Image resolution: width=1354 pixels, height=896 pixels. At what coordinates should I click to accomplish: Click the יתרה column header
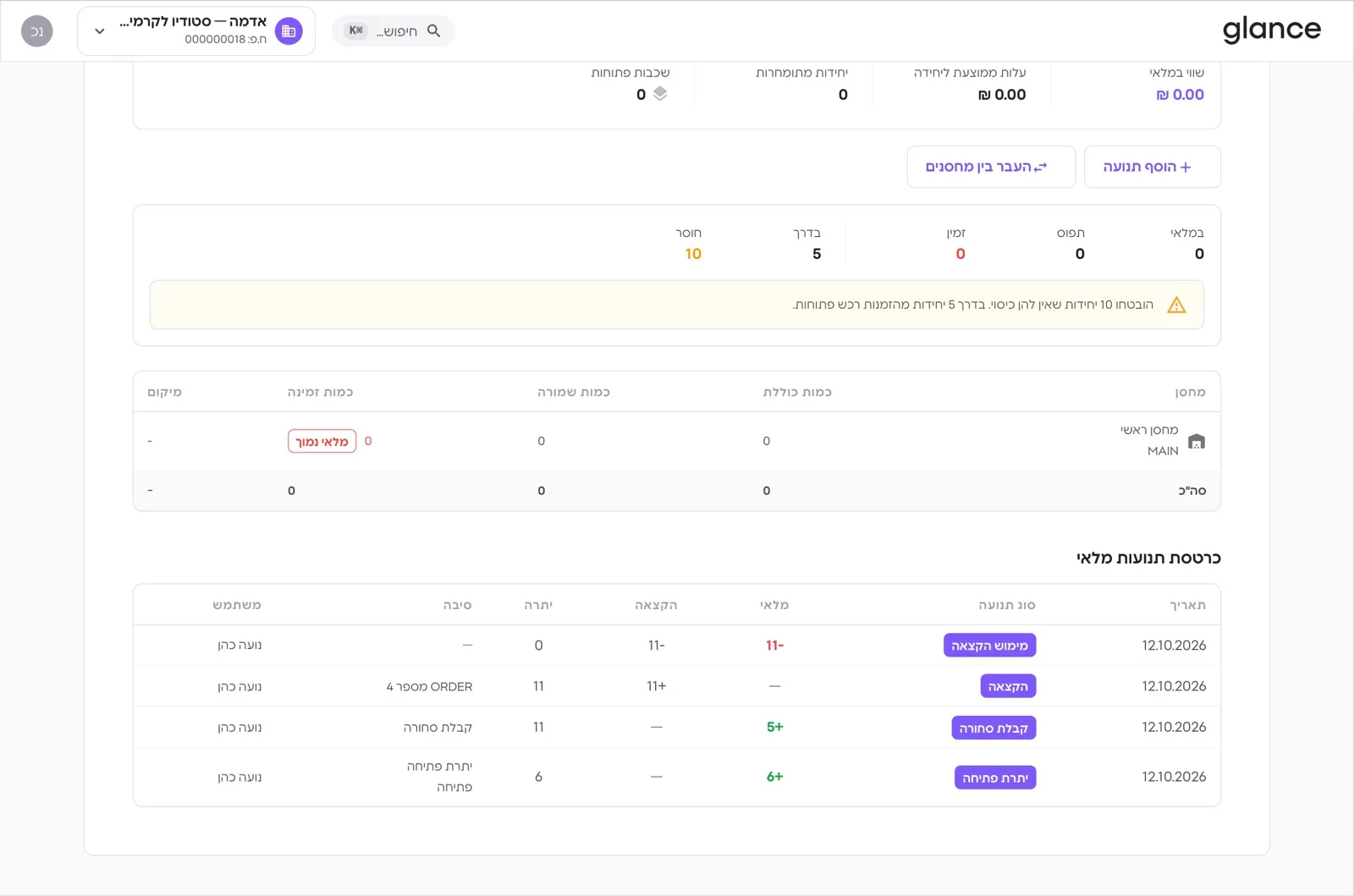tap(538, 605)
